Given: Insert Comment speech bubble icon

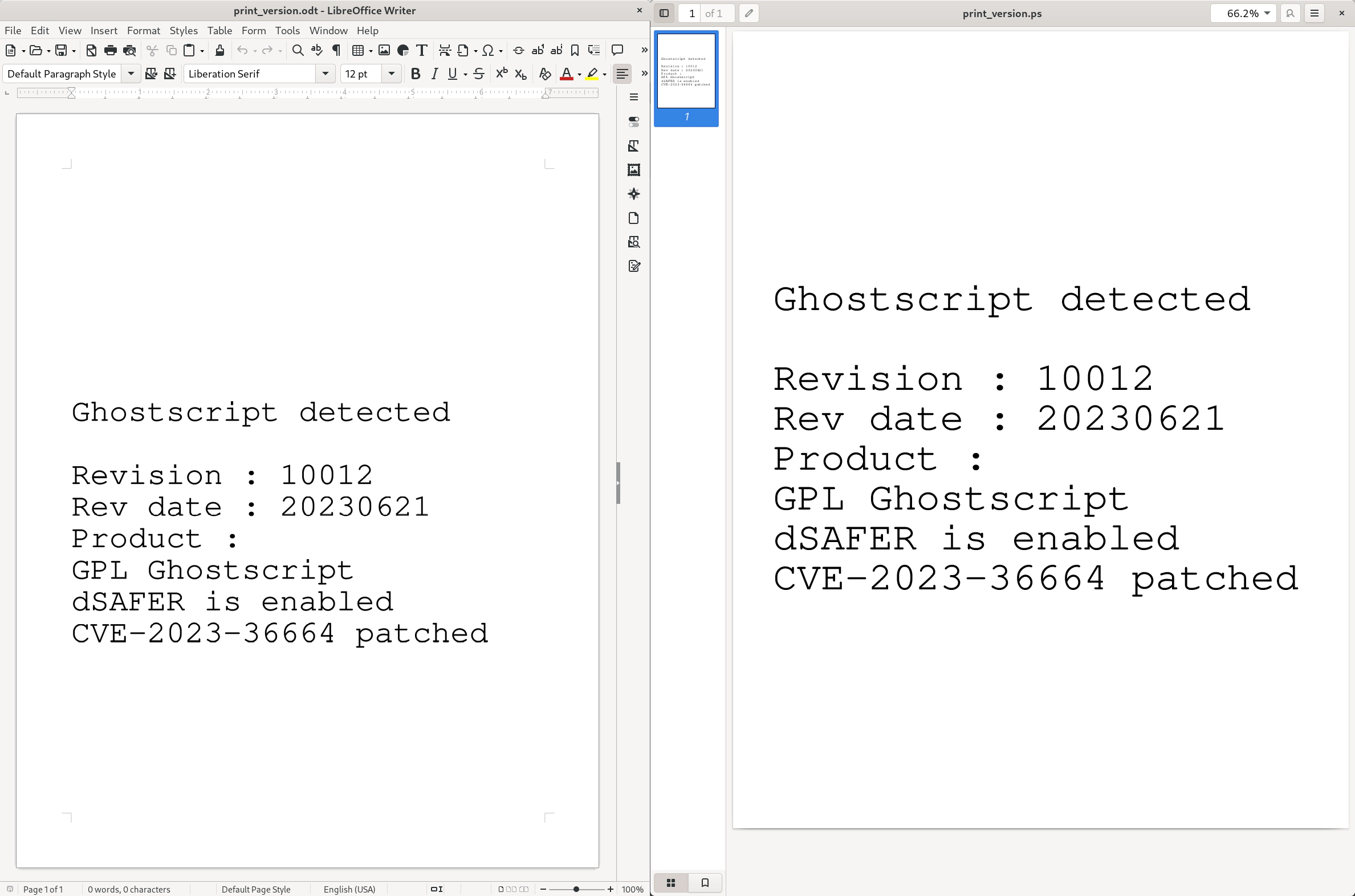Looking at the screenshot, I should pyautogui.click(x=617, y=50).
